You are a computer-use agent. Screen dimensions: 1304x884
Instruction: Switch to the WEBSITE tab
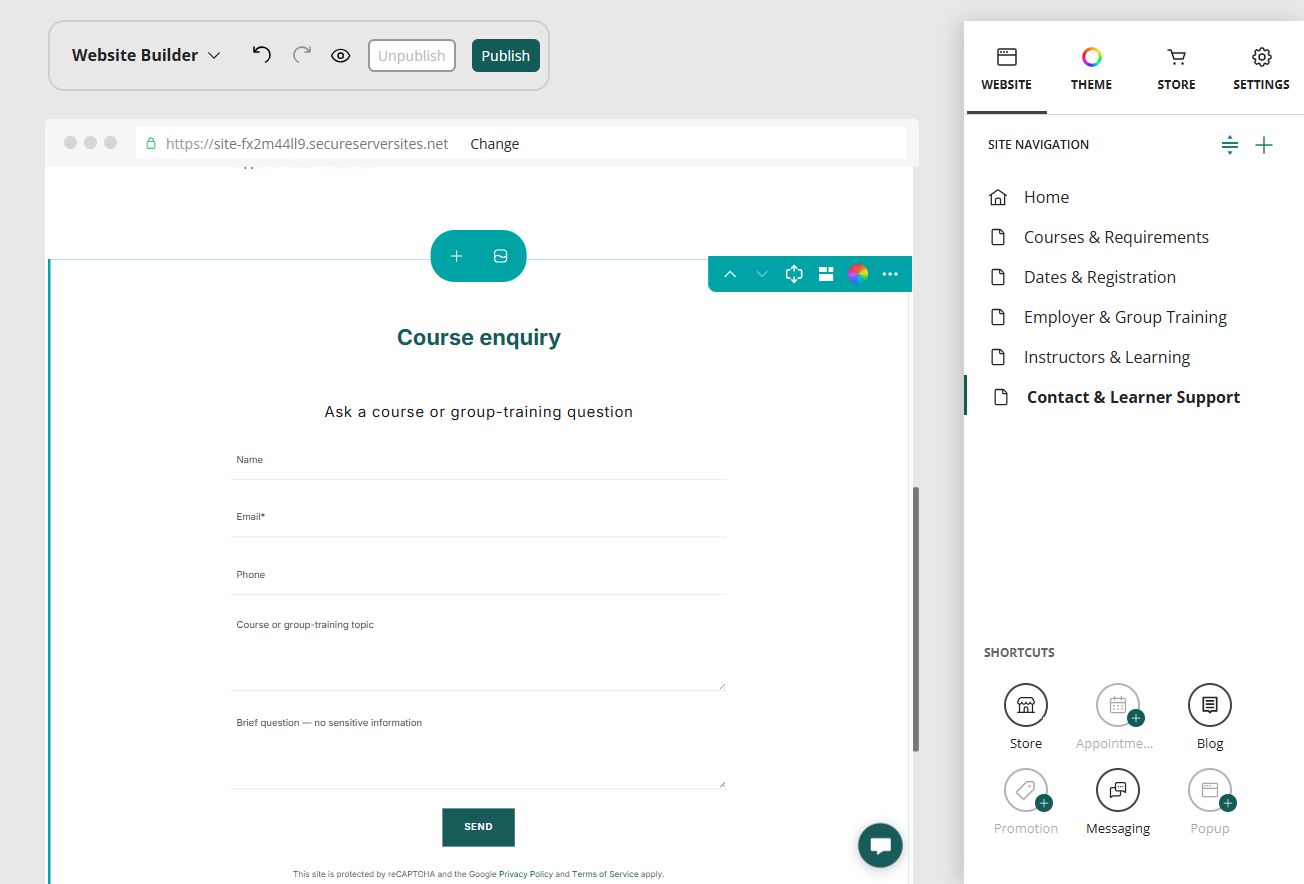tap(1006, 68)
